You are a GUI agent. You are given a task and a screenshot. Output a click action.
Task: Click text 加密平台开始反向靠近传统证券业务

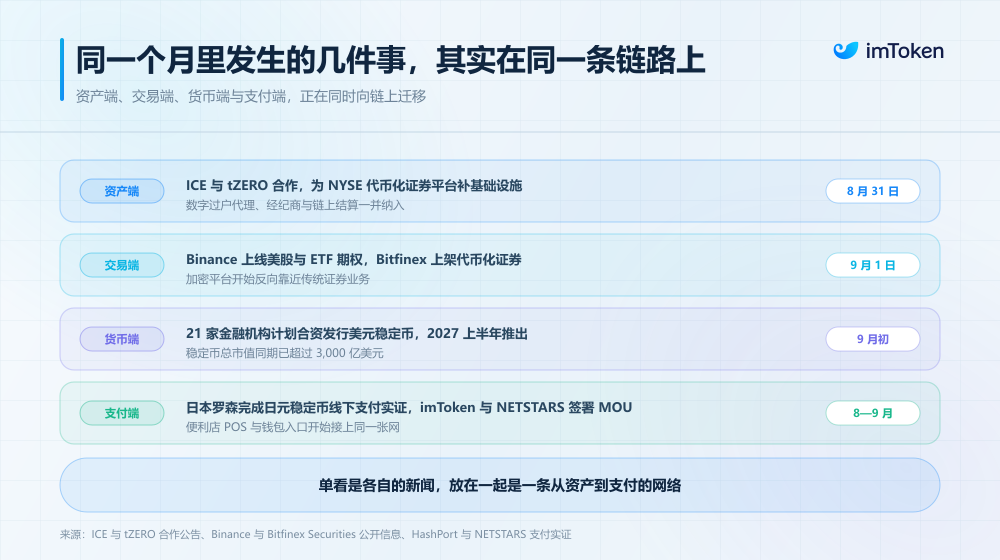pyautogui.click(x=277, y=279)
